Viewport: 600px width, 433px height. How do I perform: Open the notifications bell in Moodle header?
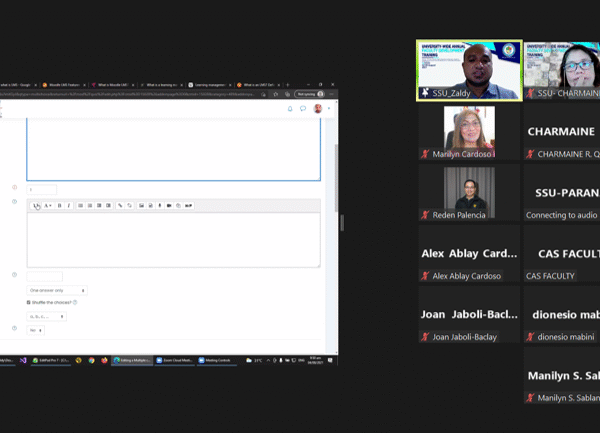[290, 109]
